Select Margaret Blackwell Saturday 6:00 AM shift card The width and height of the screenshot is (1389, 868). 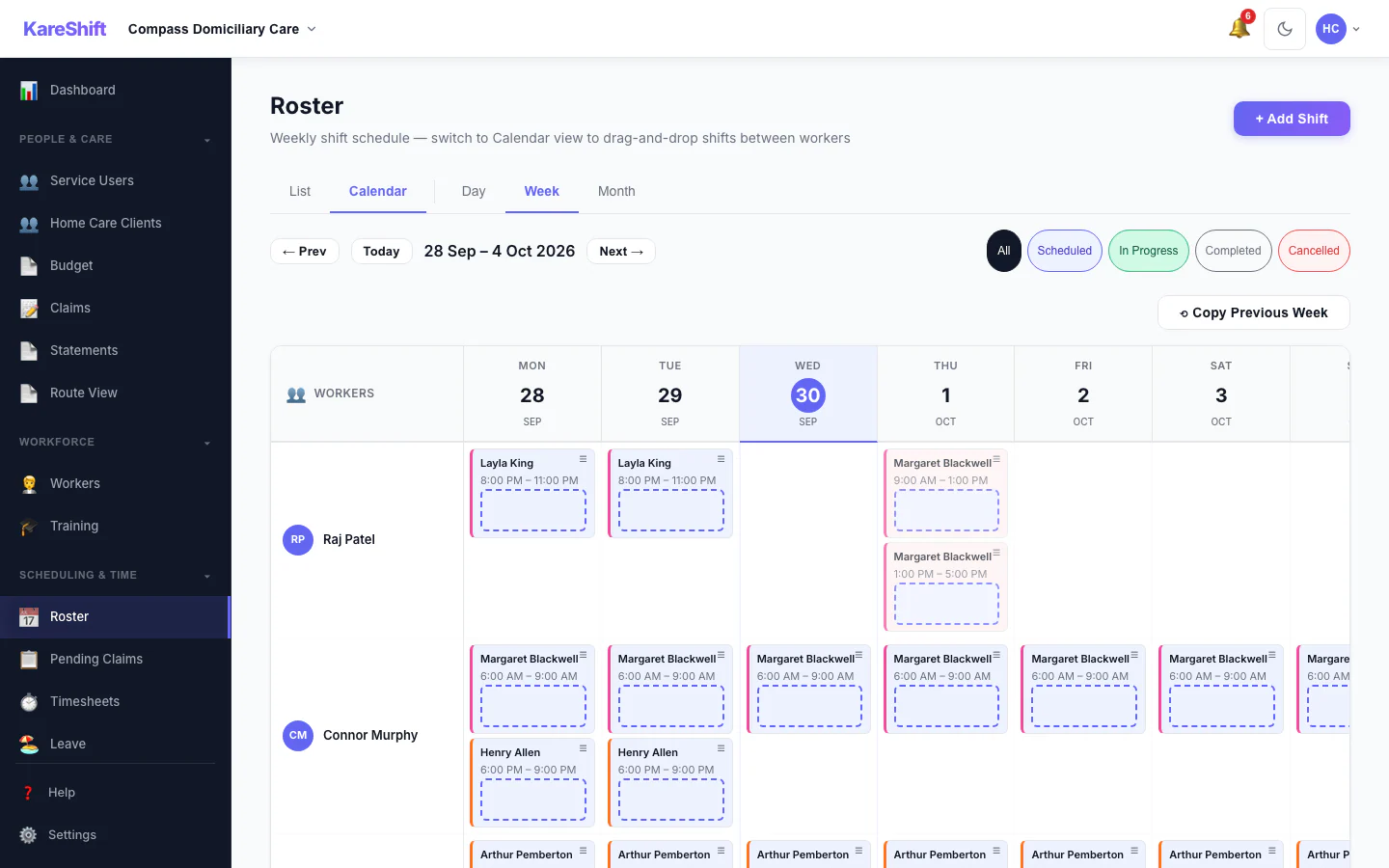tap(1220, 689)
